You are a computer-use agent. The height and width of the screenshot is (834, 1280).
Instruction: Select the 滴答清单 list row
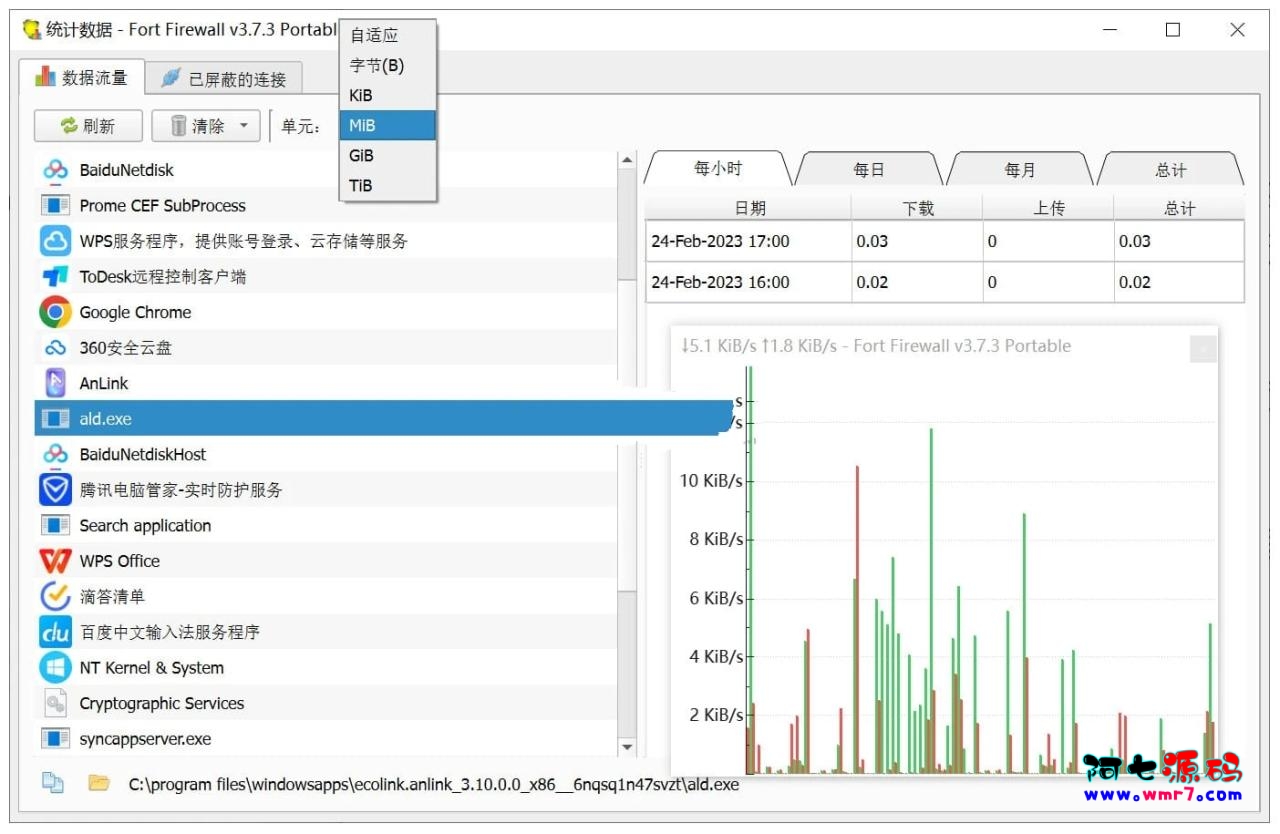tap(326, 596)
